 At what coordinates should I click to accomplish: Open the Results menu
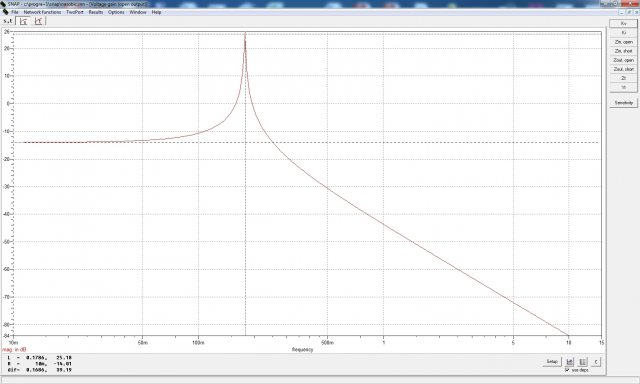pos(96,12)
